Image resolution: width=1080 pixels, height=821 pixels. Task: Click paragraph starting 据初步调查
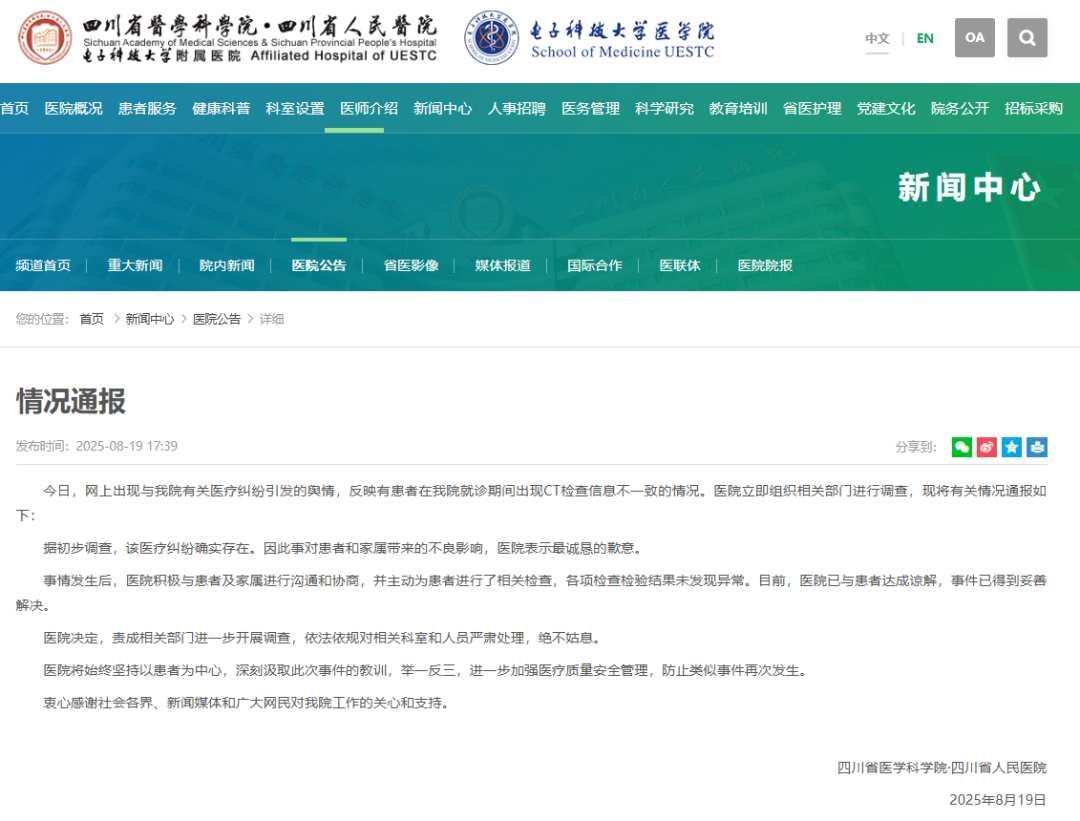pyautogui.click(x=344, y=548)
